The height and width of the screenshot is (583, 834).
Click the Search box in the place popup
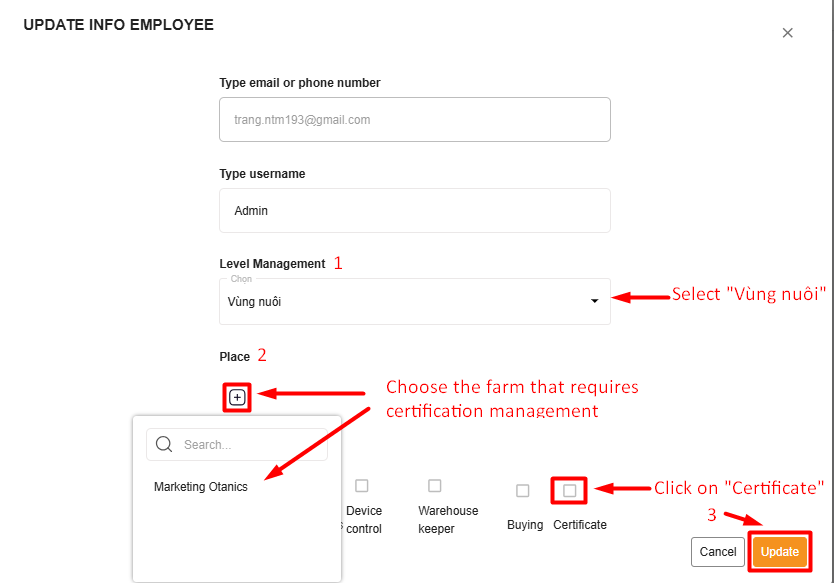250,445
